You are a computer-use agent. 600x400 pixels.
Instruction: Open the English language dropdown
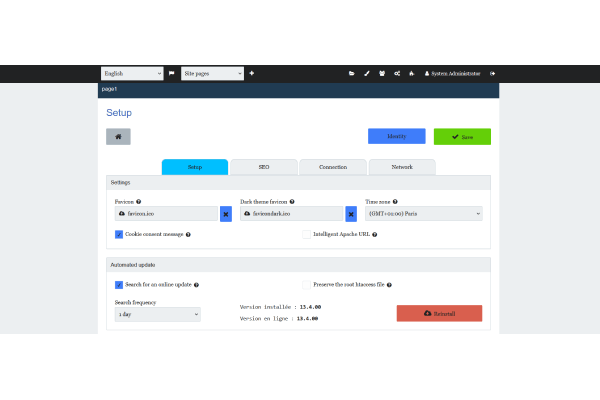coord(132,73)
